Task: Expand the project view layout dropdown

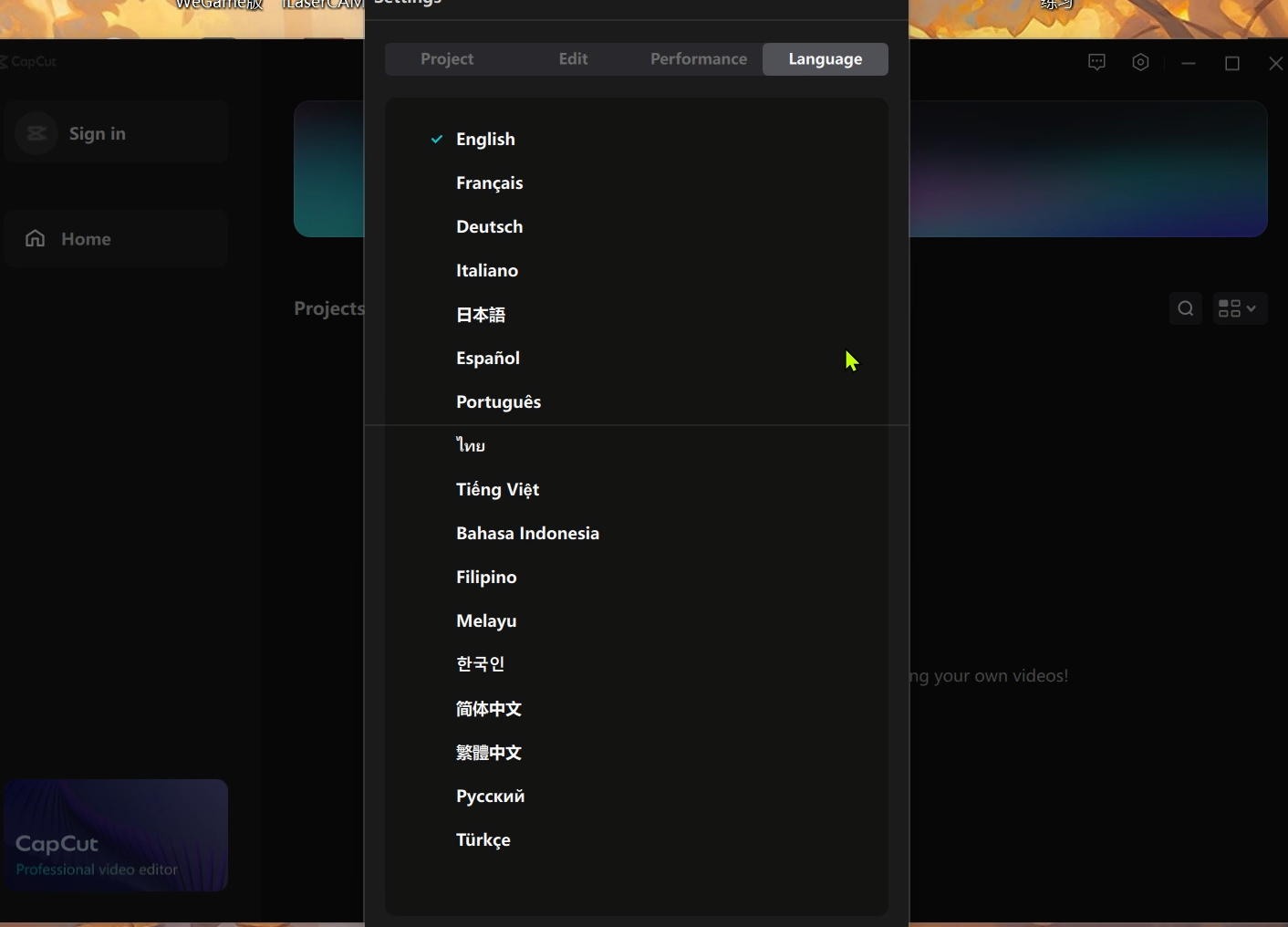Action: pyautogui.click(x=1240, y=308)
